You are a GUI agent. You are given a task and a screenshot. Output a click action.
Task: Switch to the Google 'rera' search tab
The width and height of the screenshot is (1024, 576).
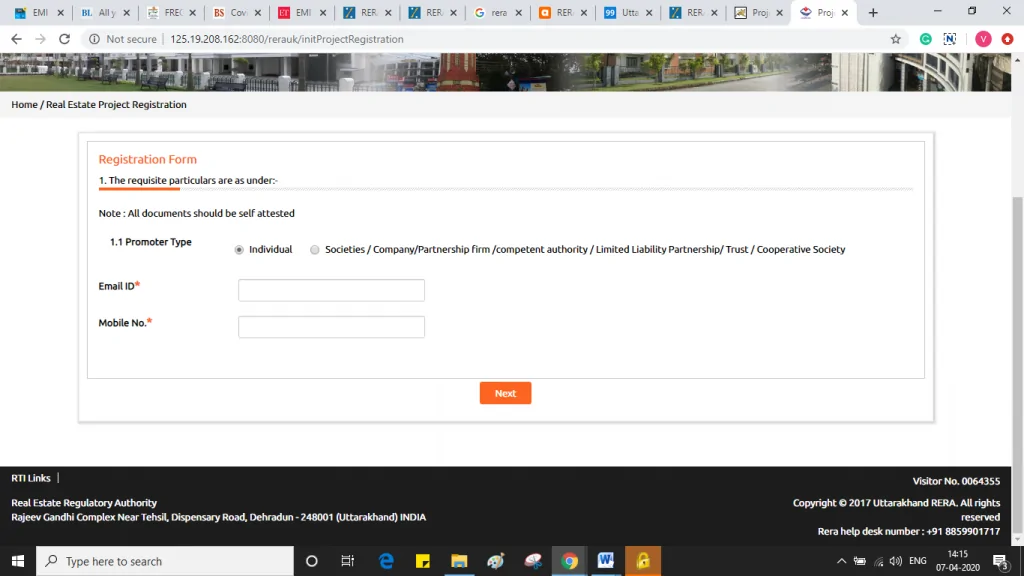492,13
